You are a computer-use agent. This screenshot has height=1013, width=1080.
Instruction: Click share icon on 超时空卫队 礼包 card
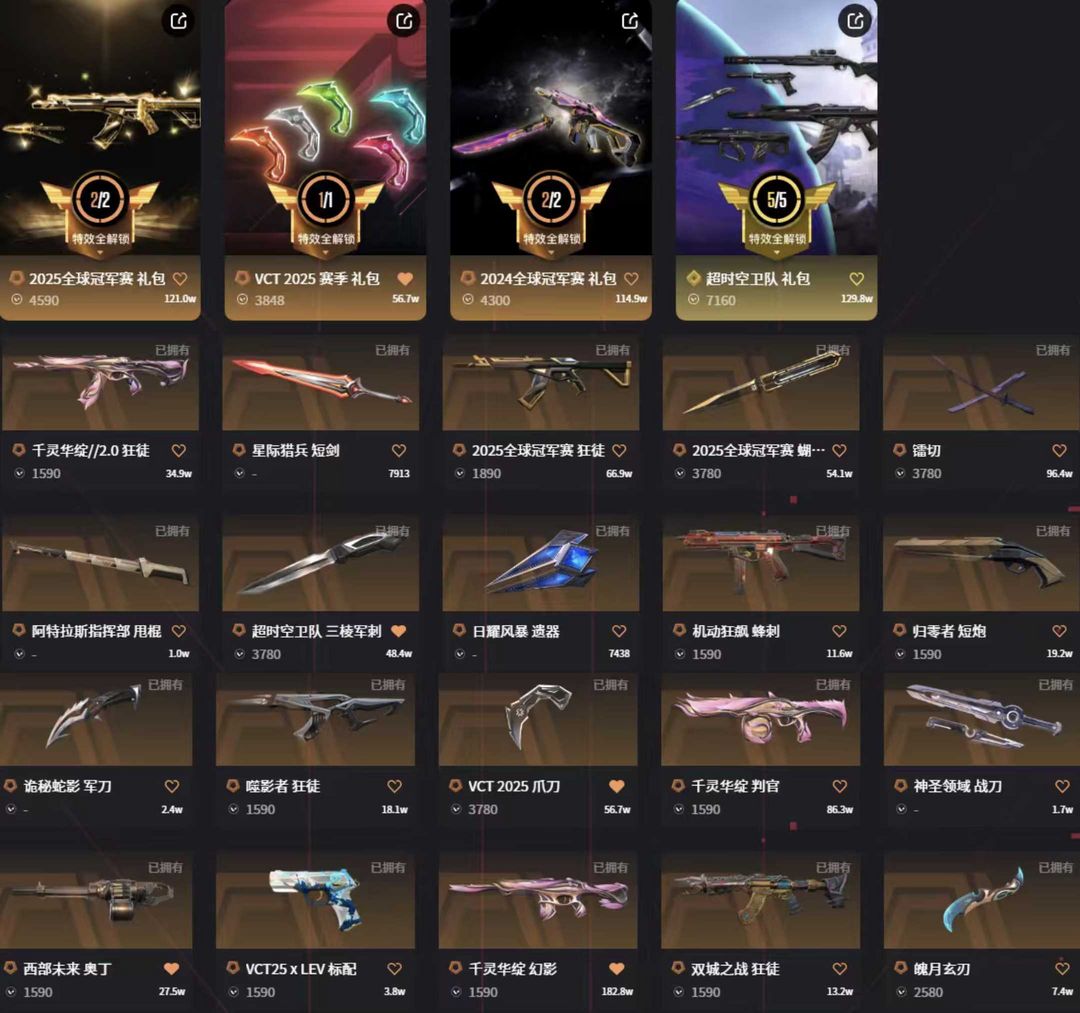[x=855, y=21]
